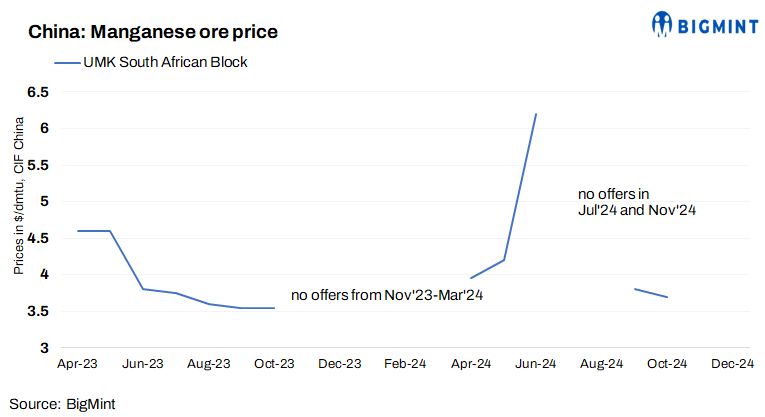Click the 'no offers from Nov'23-Mar'24' annotation
Image resolution: width=765 pixels, height=417 pixels.
coord(387,296)
